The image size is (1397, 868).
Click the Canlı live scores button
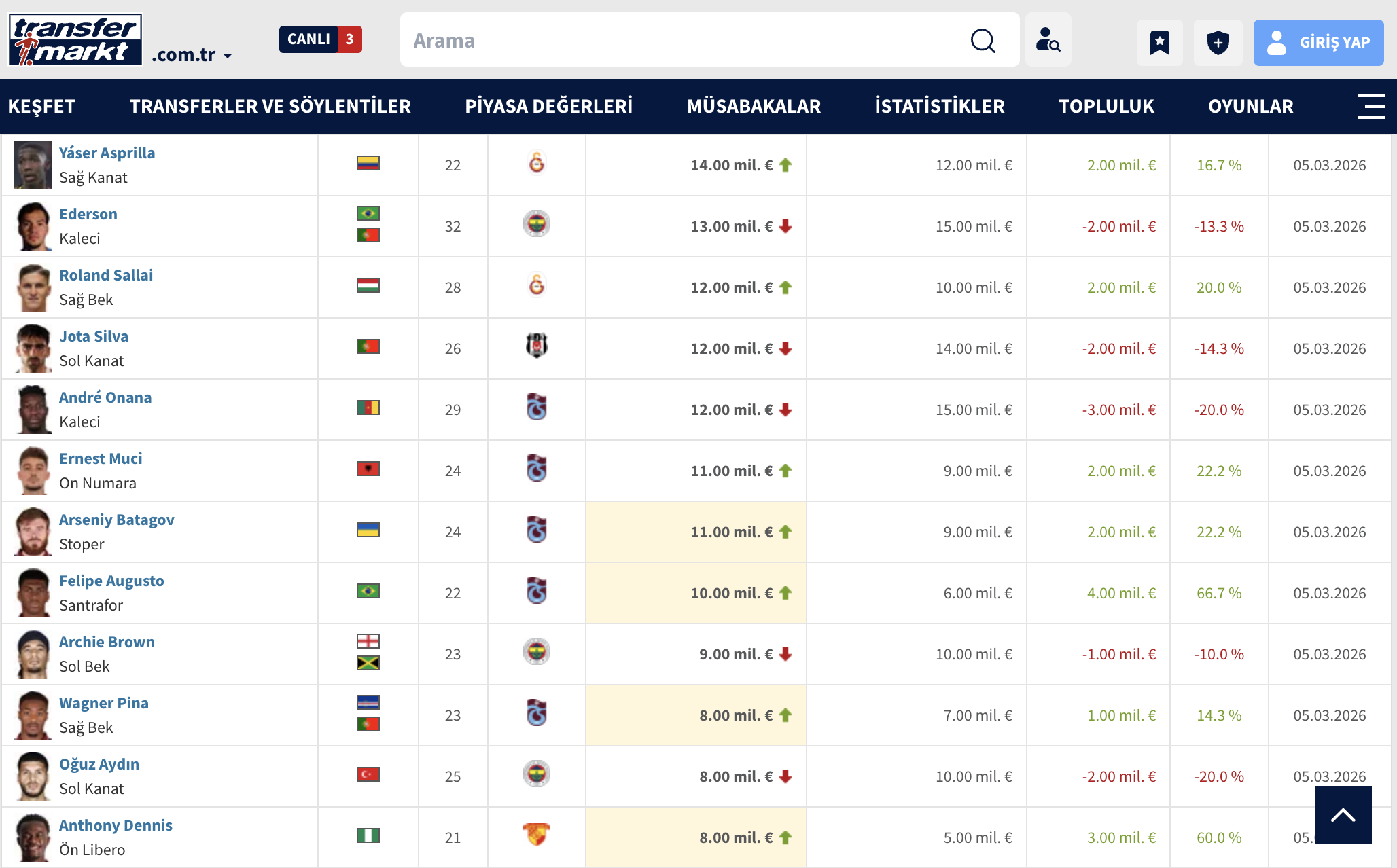[320, 39]
